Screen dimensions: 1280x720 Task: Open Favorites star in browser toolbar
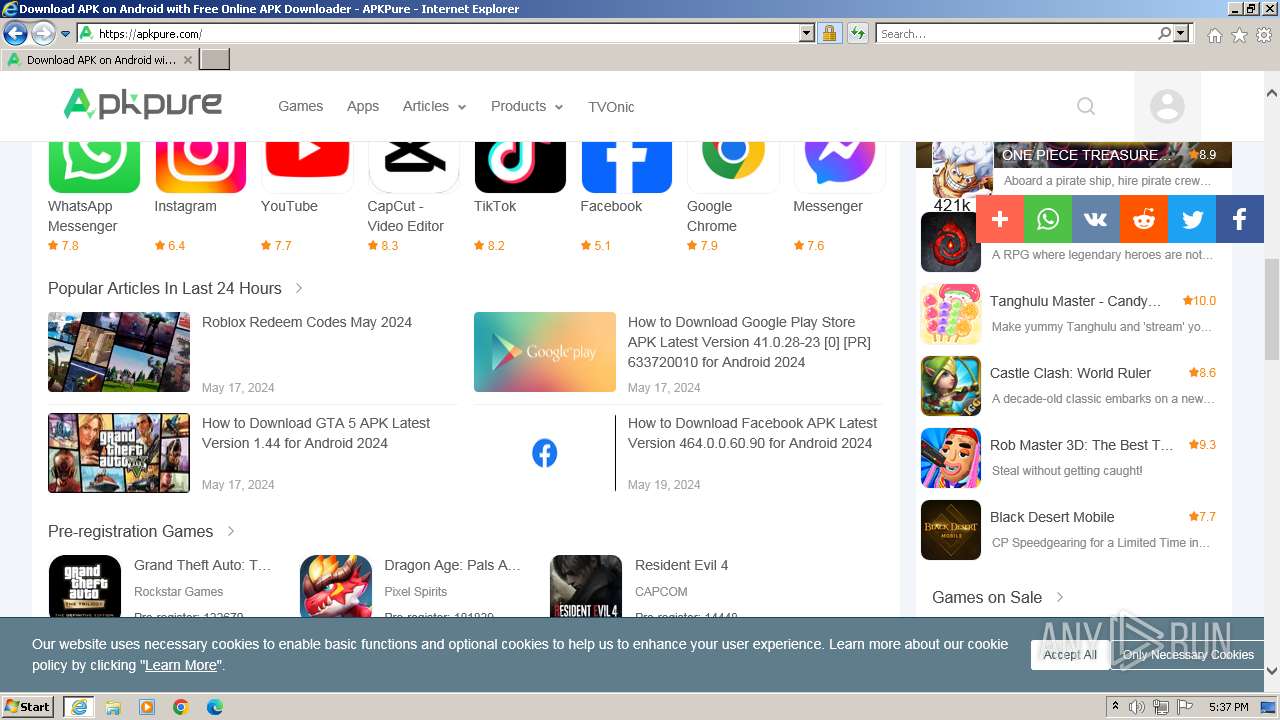tap(1239, 34)
